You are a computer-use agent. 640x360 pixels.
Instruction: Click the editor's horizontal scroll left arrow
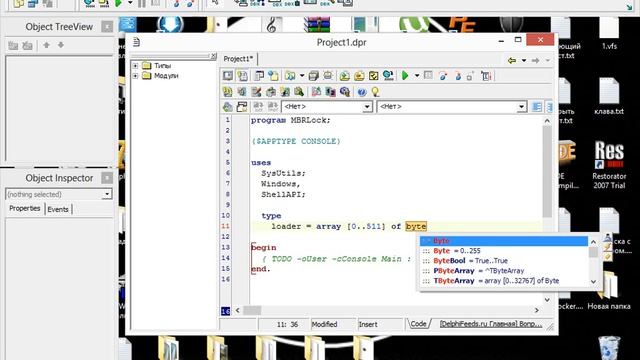click(x=238, y=311)
